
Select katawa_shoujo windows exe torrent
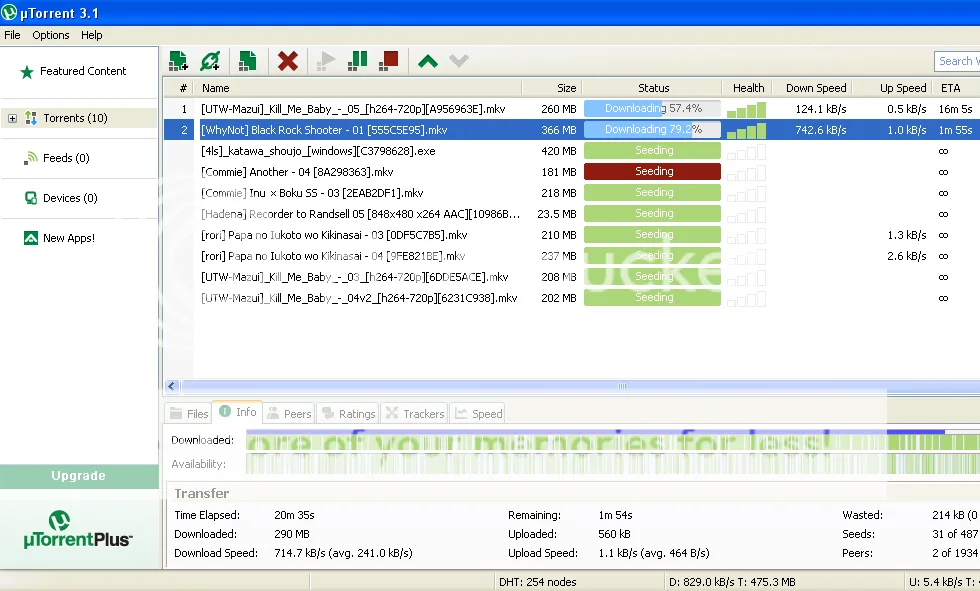571,151
